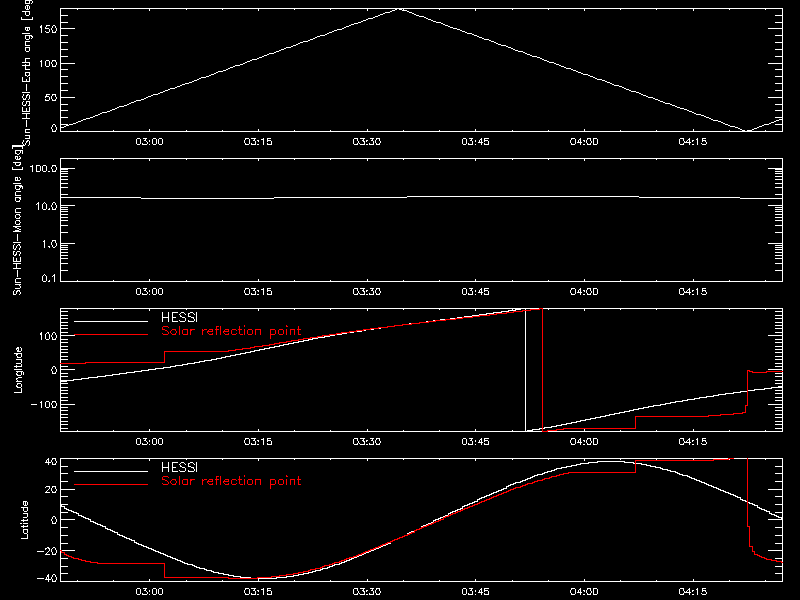Click 03:30 time label under Earth angle plot
Screen dimensions: 800x600
(x=367, y=141)
